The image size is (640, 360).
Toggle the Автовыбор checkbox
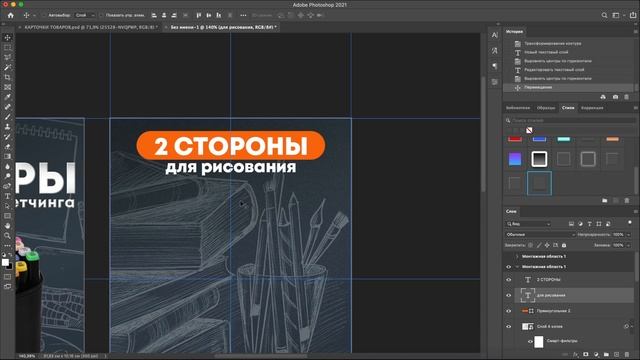[44, 15]
